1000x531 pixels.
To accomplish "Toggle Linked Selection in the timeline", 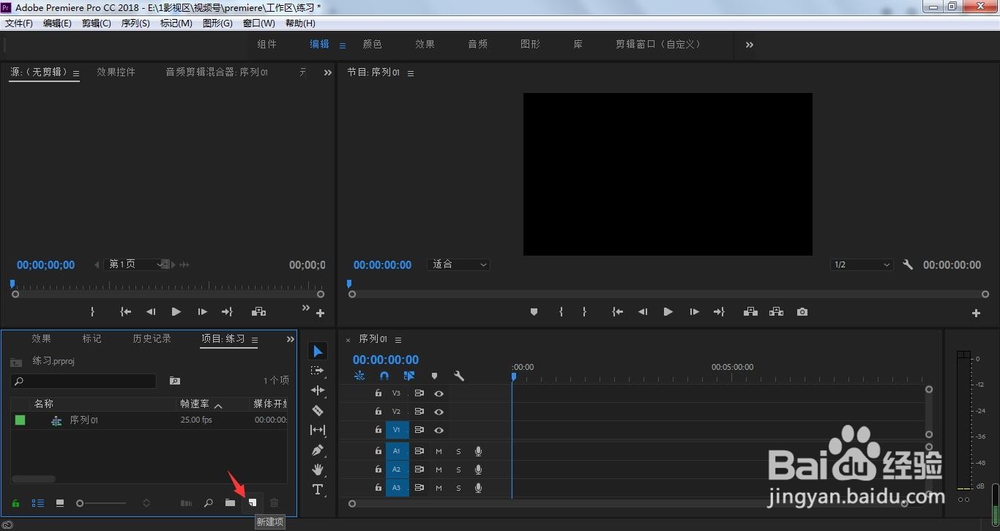I will [409, 376].
